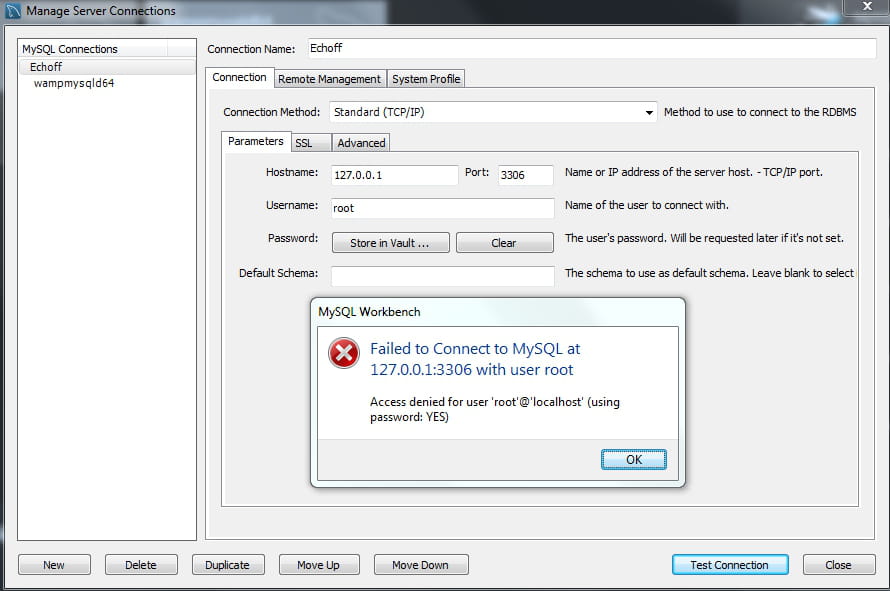Click the Move Down button
The height and width of the screenshot is (591, 890).
pos(421,565)
